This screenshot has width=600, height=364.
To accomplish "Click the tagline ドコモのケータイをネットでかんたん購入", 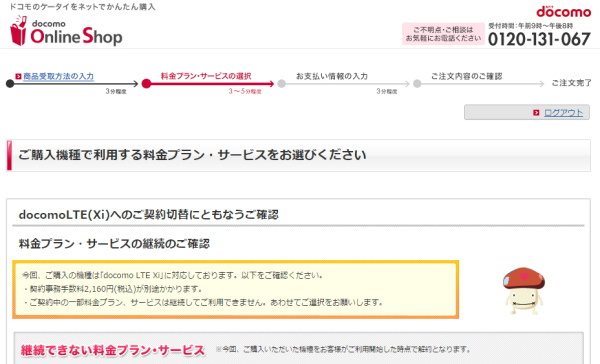I will (82, 7).
